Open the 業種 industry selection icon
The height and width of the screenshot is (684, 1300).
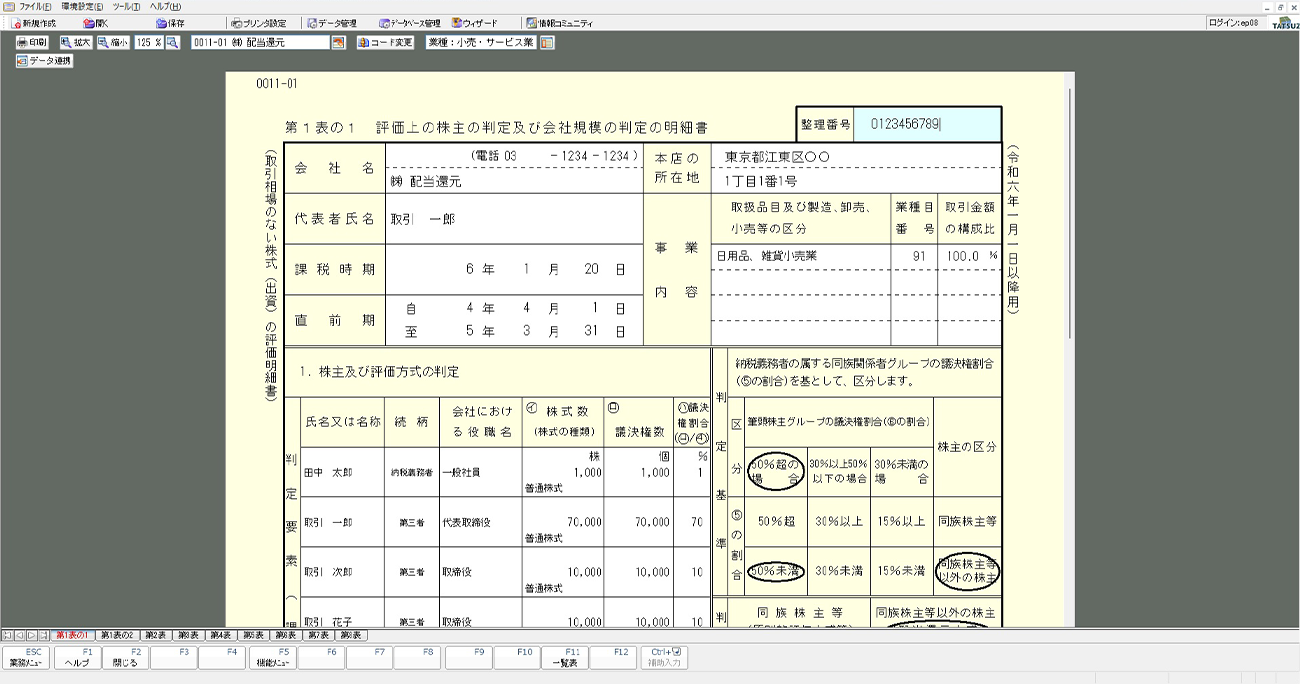click(547, 43)
